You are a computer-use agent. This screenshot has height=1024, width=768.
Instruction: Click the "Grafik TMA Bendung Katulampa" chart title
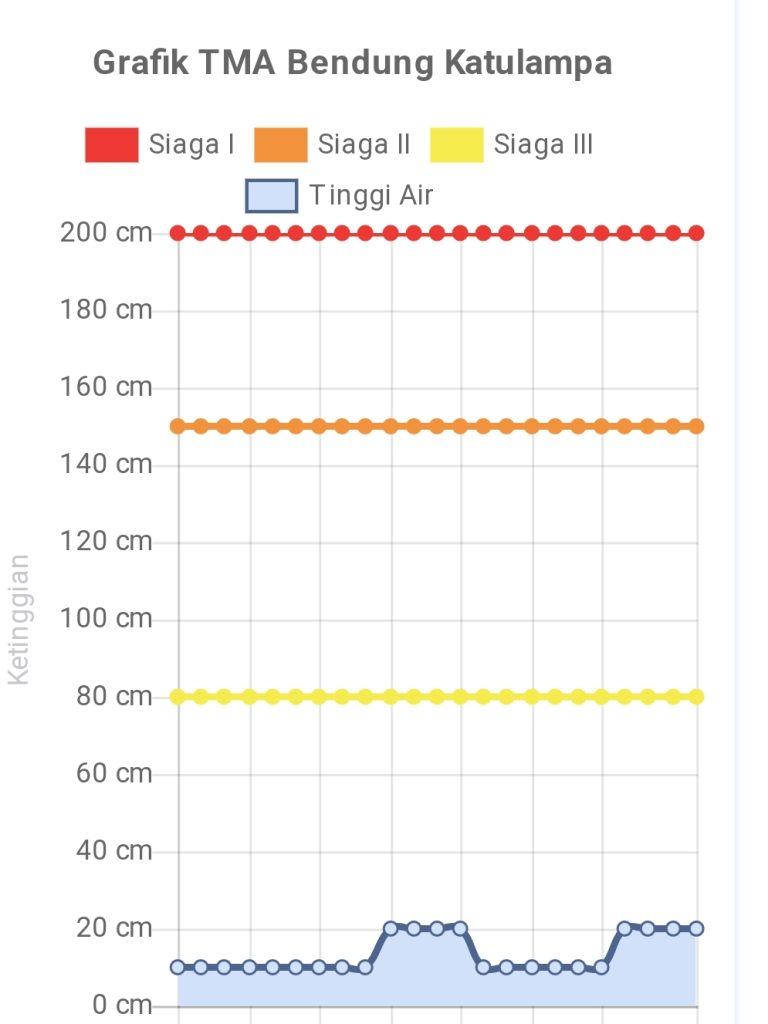coord(352,63)
